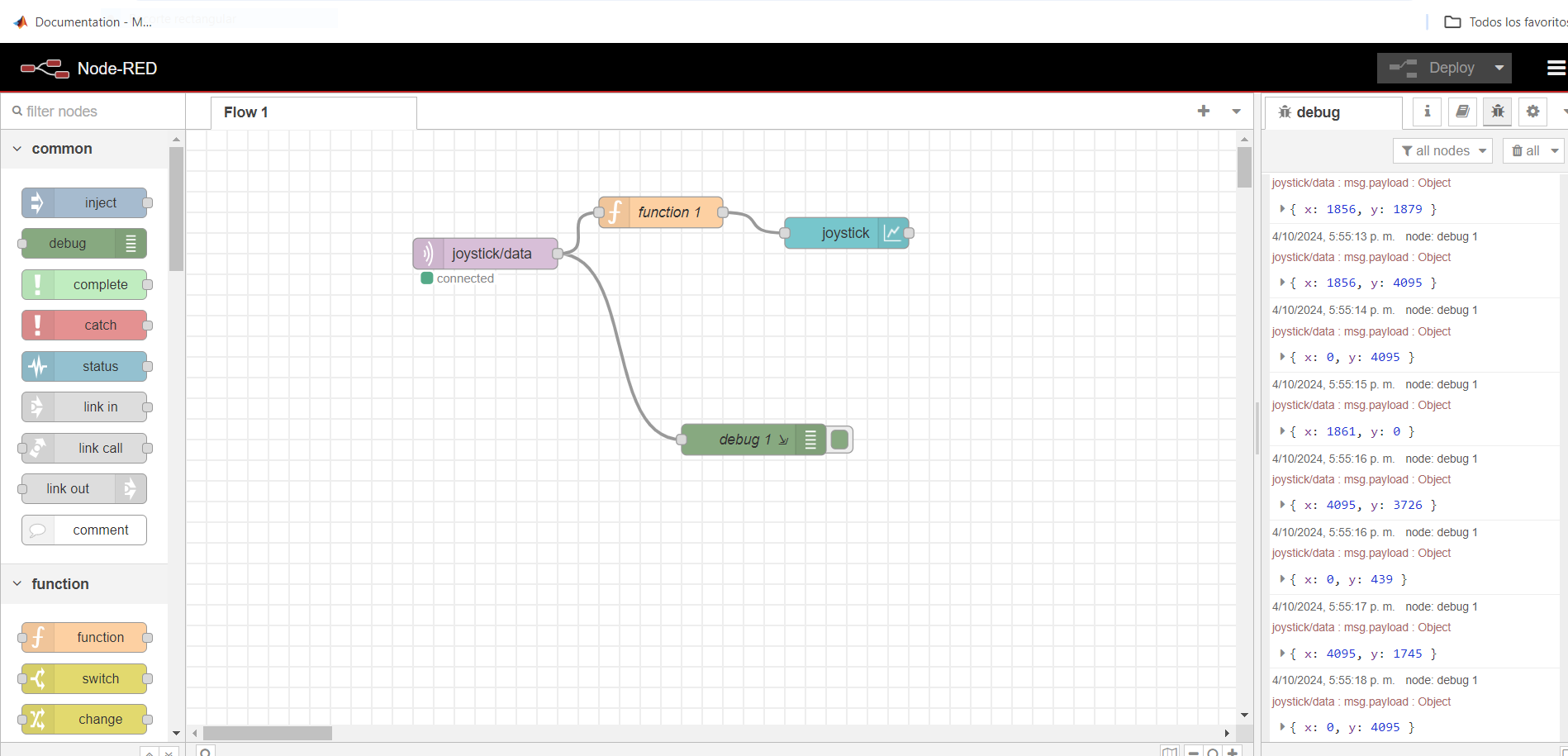The image size is (1568, 756).
Task: Select the switch node in palette
Action: (84, 679)
